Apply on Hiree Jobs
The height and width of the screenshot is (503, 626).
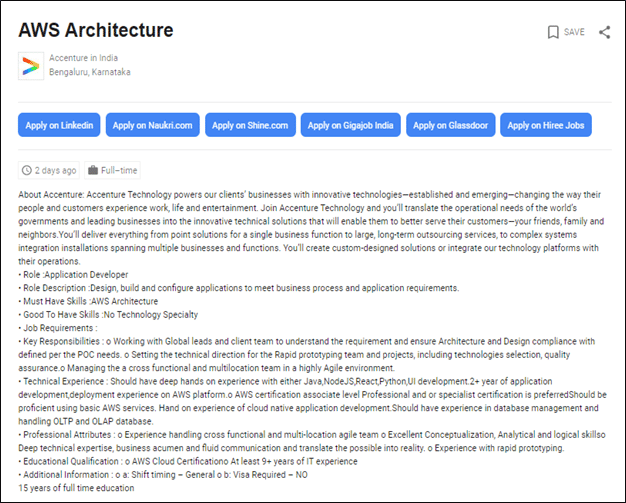click(546, 125)
